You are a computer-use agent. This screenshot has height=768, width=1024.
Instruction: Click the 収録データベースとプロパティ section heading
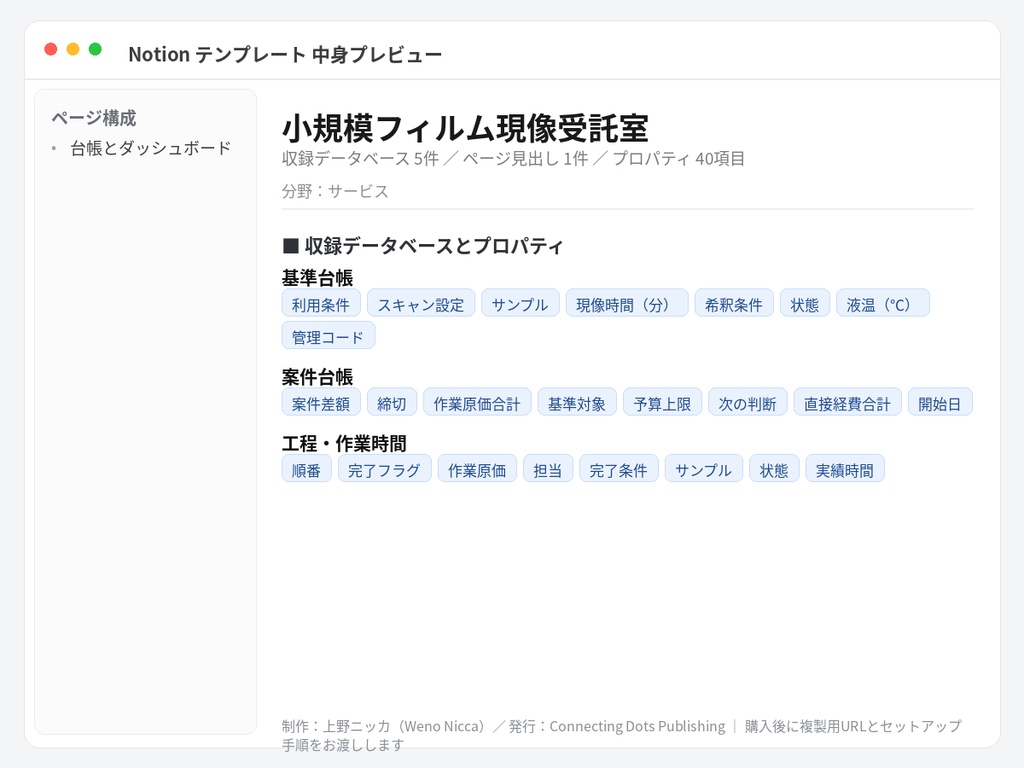click(422, 246)
